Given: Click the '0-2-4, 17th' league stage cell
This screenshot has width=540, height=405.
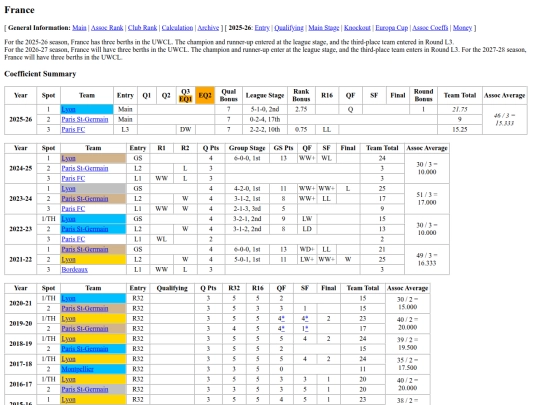Looking at the screenshot, I should pos(264,120).
